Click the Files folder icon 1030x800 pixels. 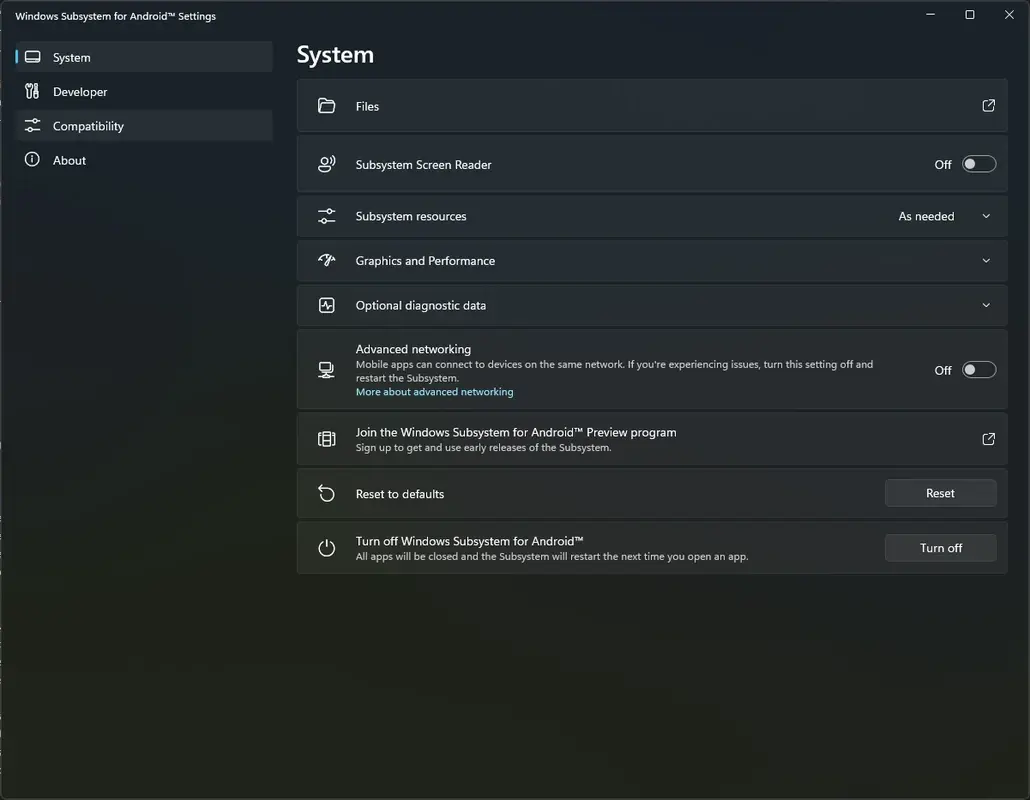[326, 105]
